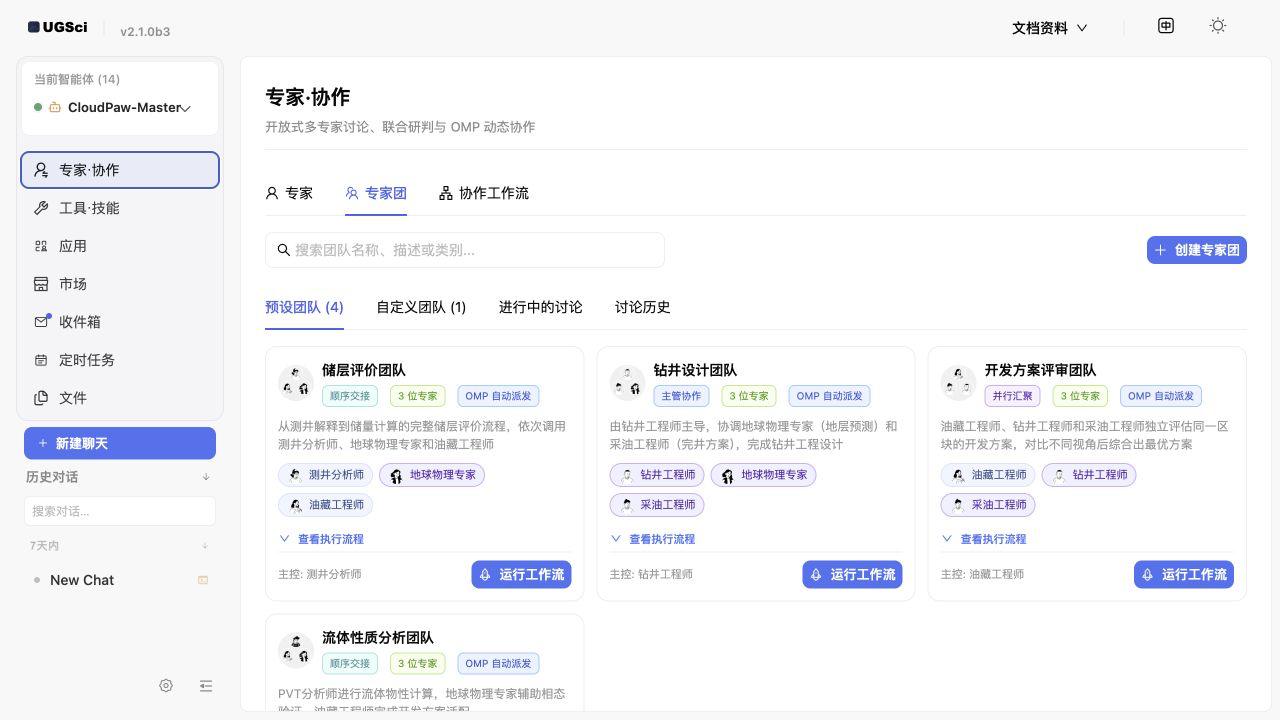Click the 搜索对话 search field
The height and width of the screenshot is (720, 1280).
coord(120,511)
